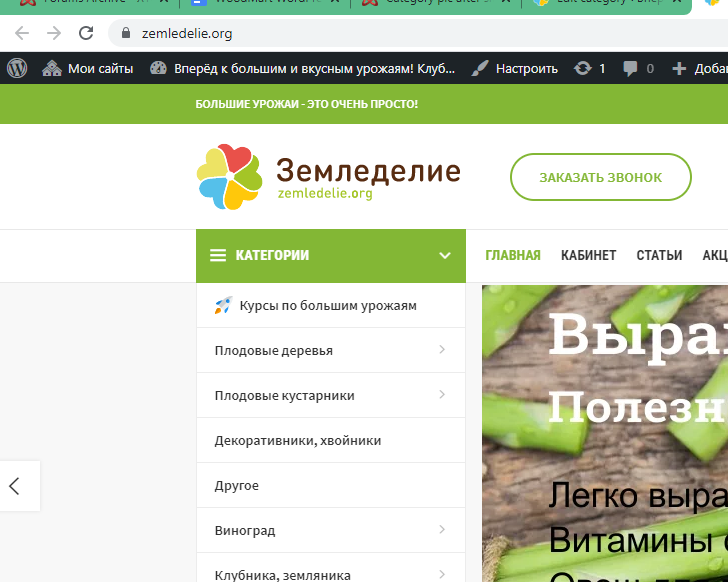Viewport: 728px width, 582px height.
Task: Click ЗАКАЗАТЬ ЗВОНОК button
Action: (600, 177)
